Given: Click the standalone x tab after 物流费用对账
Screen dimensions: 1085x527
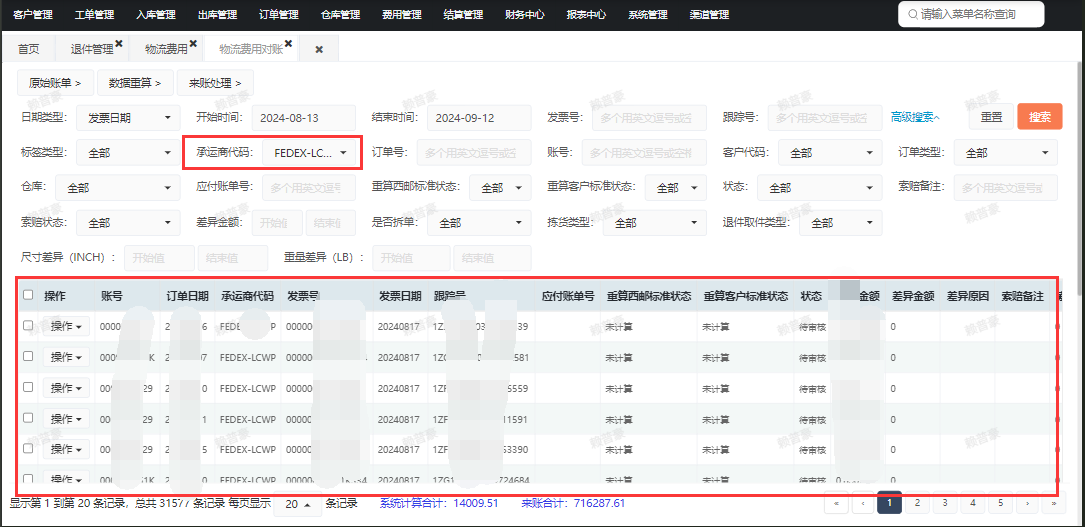Looking at the screenshot, I should point(319,49).
